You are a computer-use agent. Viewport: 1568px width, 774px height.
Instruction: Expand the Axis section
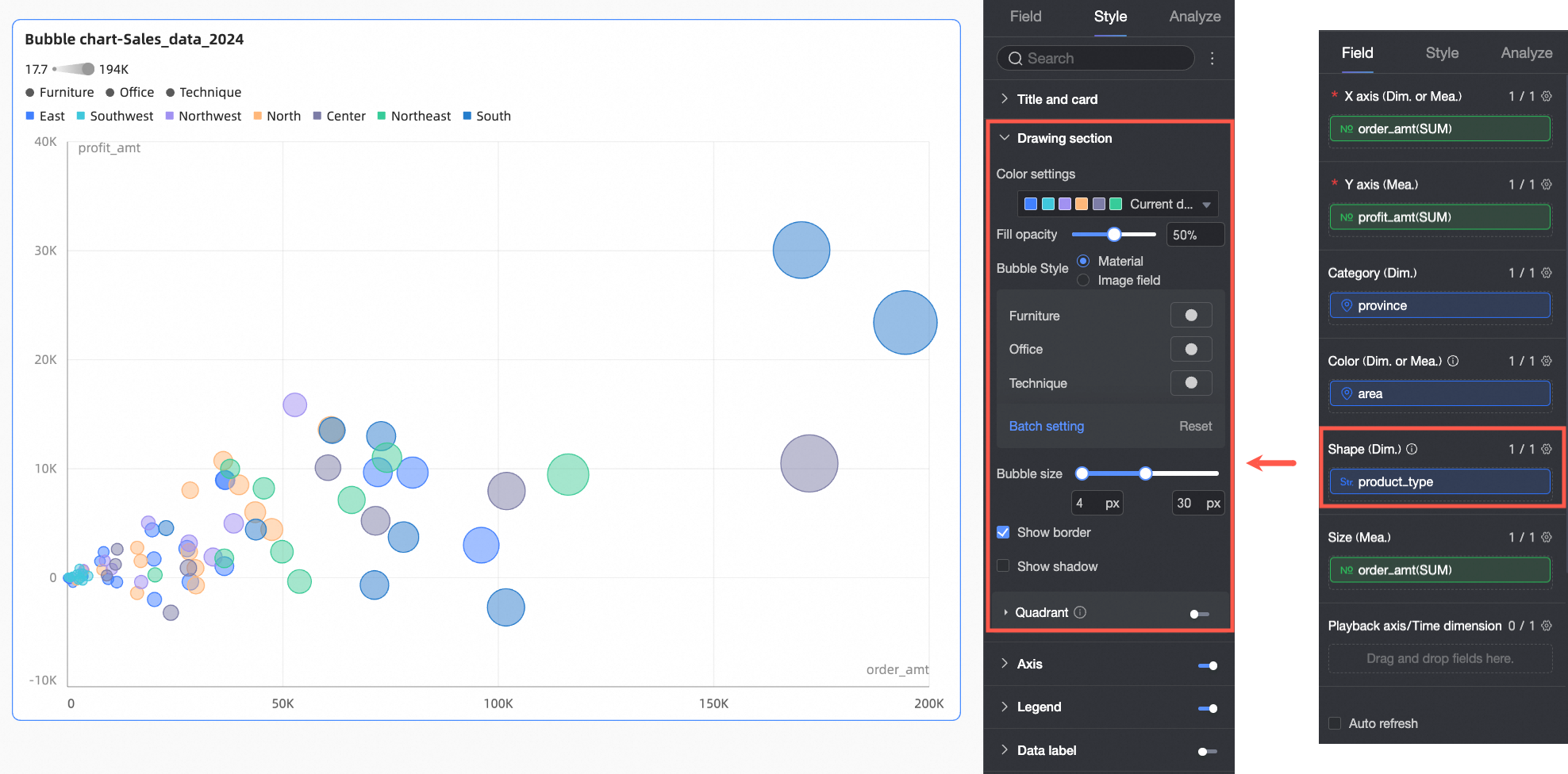pyautogui.click(x=1005, y=664)
